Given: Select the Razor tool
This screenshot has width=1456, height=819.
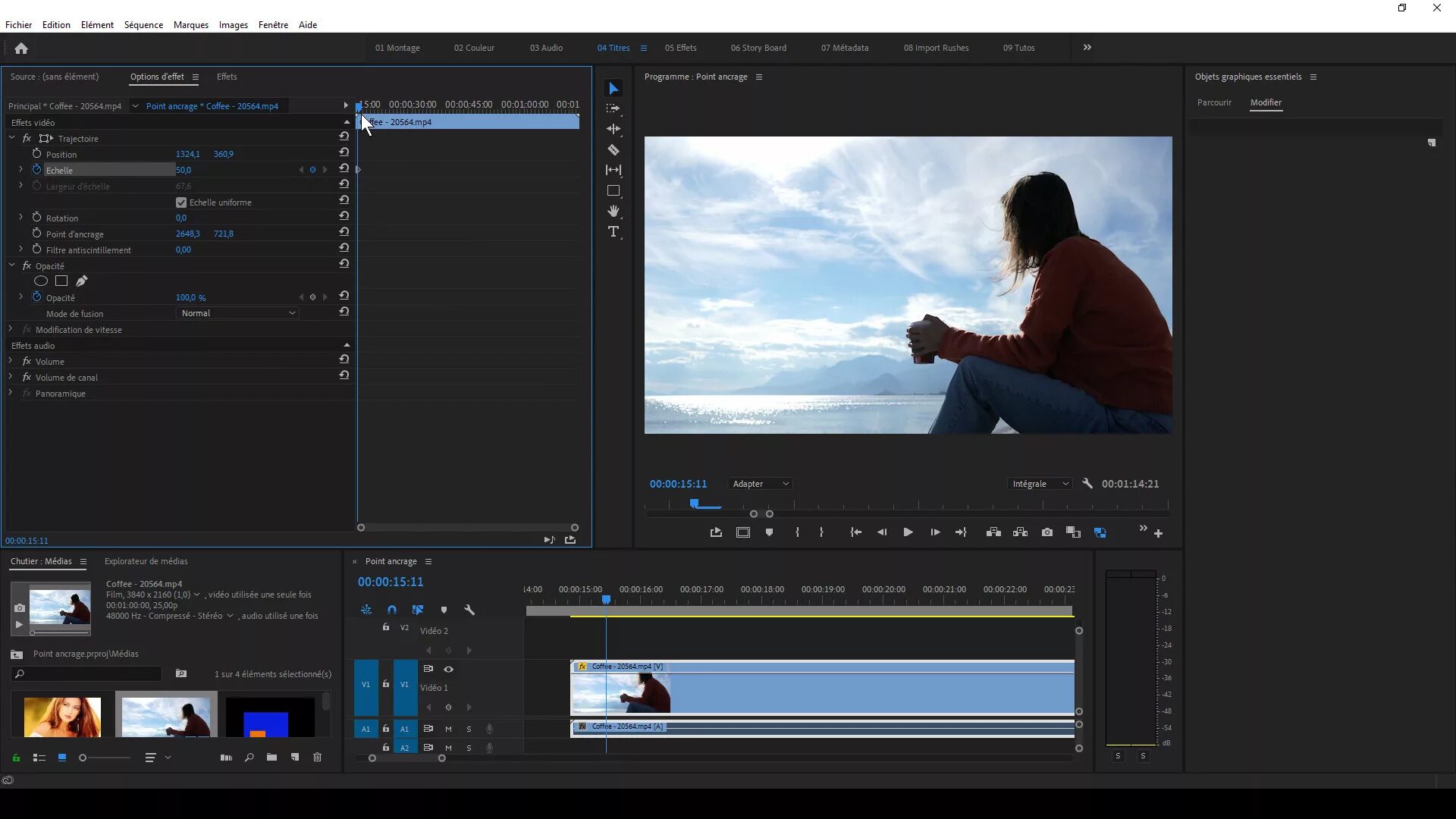Looking at the screenshot, I should (613, 150).
